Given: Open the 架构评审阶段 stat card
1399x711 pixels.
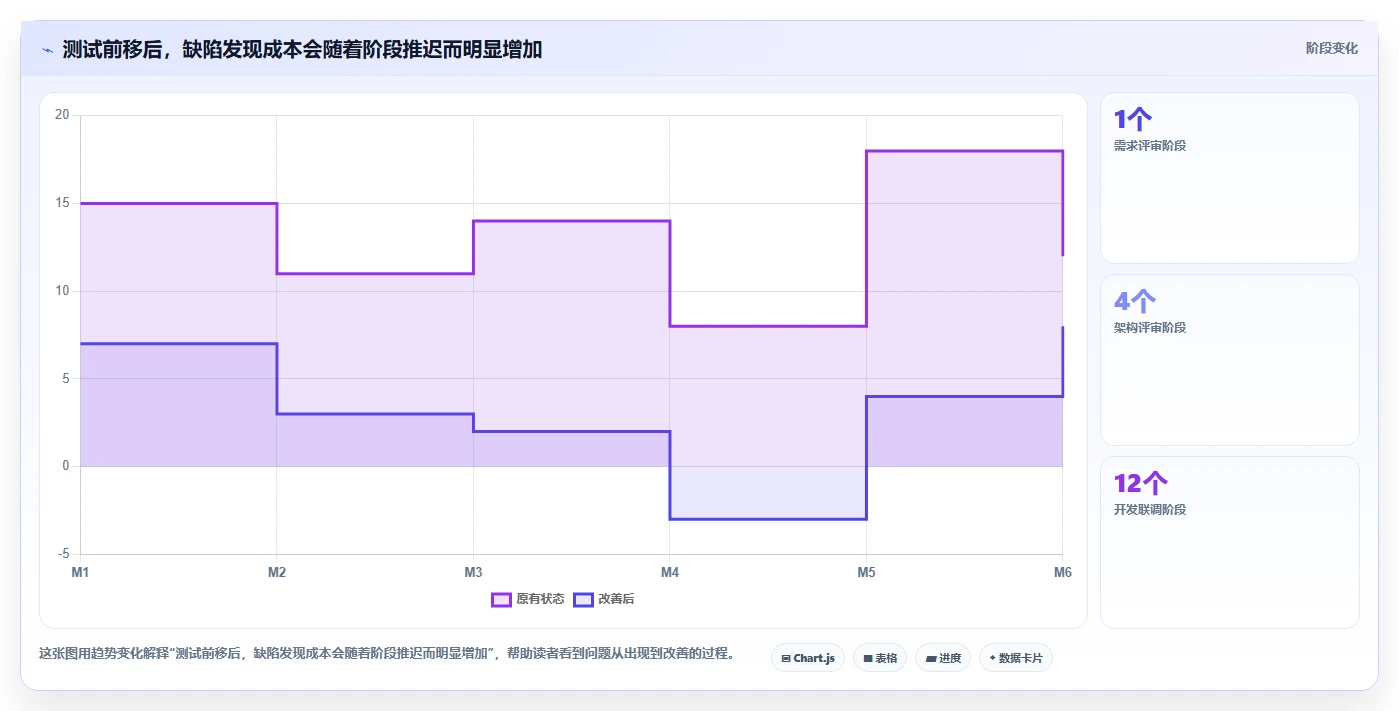Looking at the screenshot, I should pyautogui.click(x=1230, y=360).
